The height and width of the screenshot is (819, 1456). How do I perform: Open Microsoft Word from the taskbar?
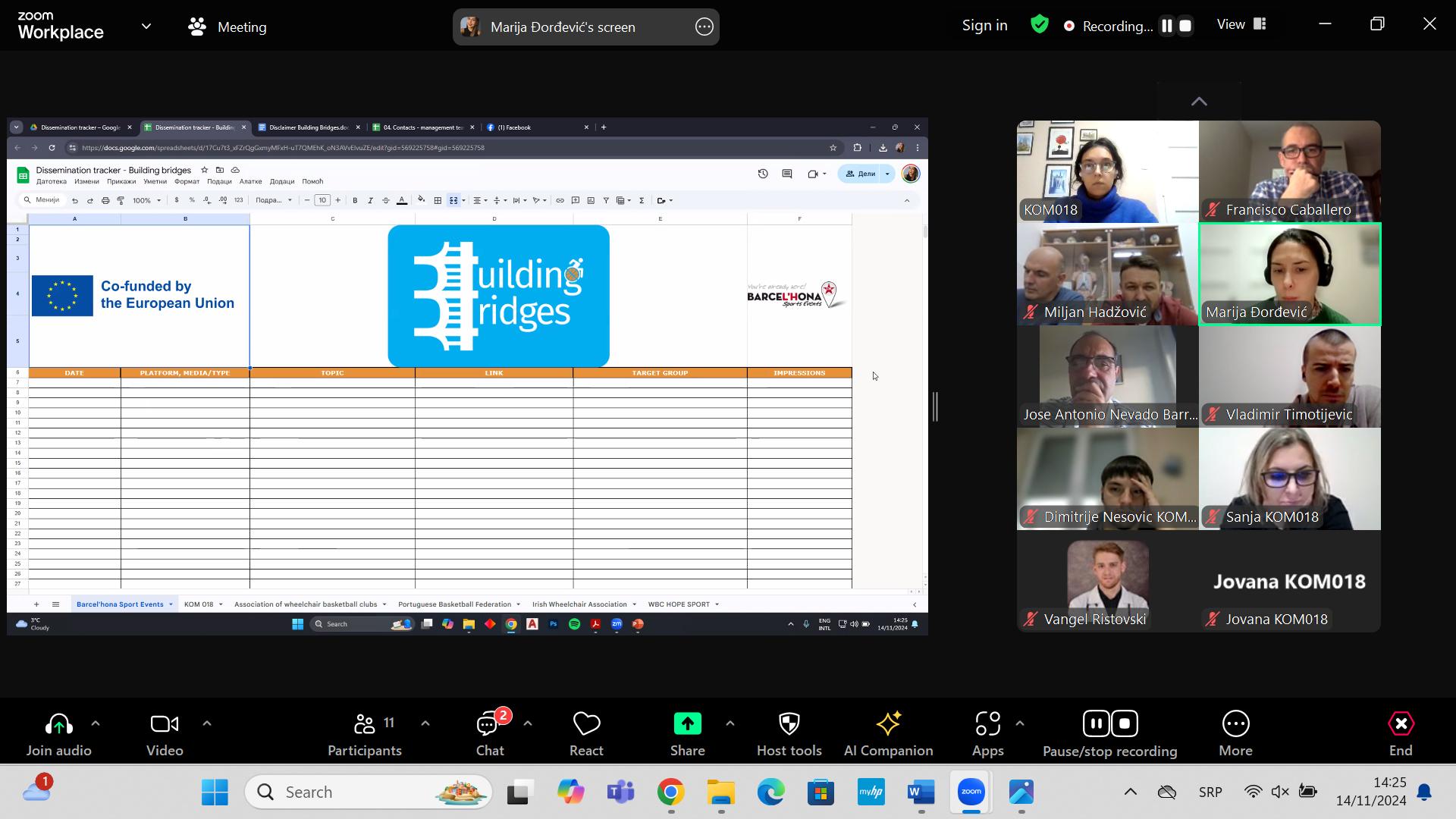click(921, 792)
